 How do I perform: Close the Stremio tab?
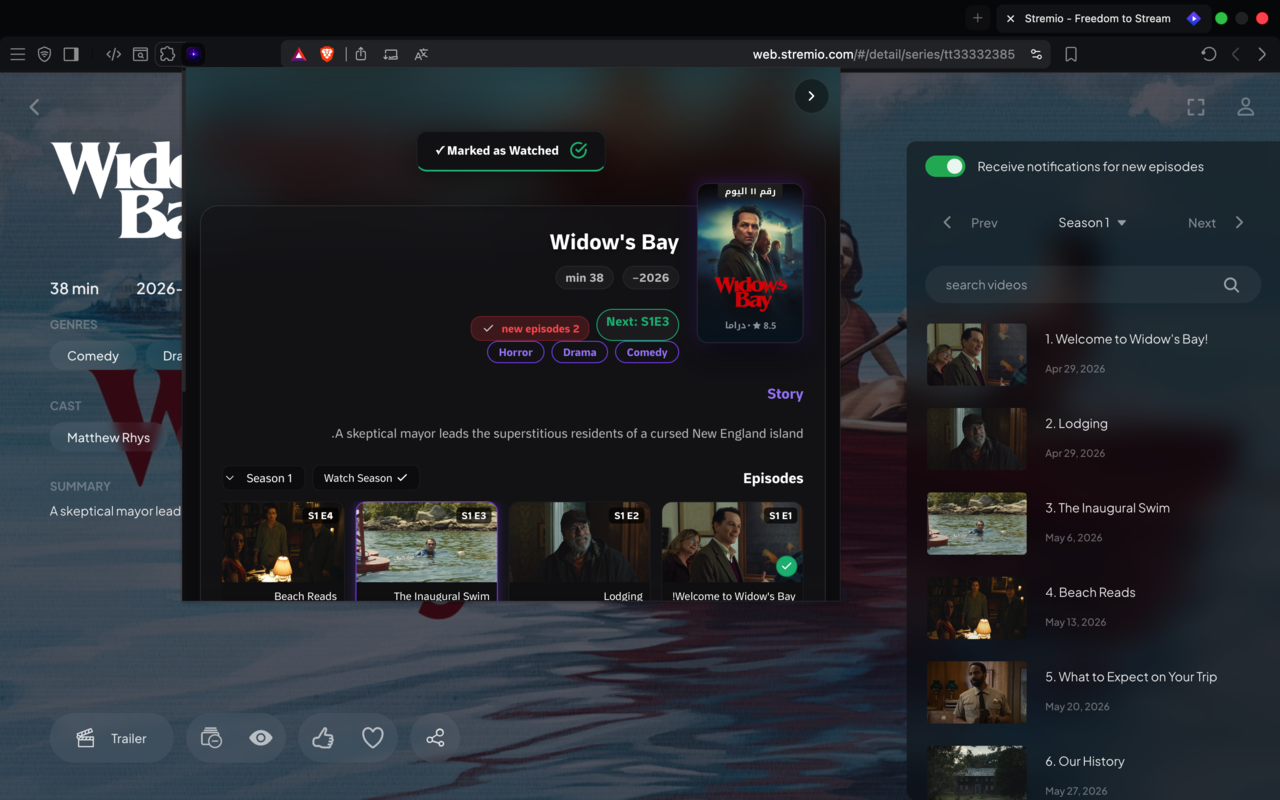1011,18
